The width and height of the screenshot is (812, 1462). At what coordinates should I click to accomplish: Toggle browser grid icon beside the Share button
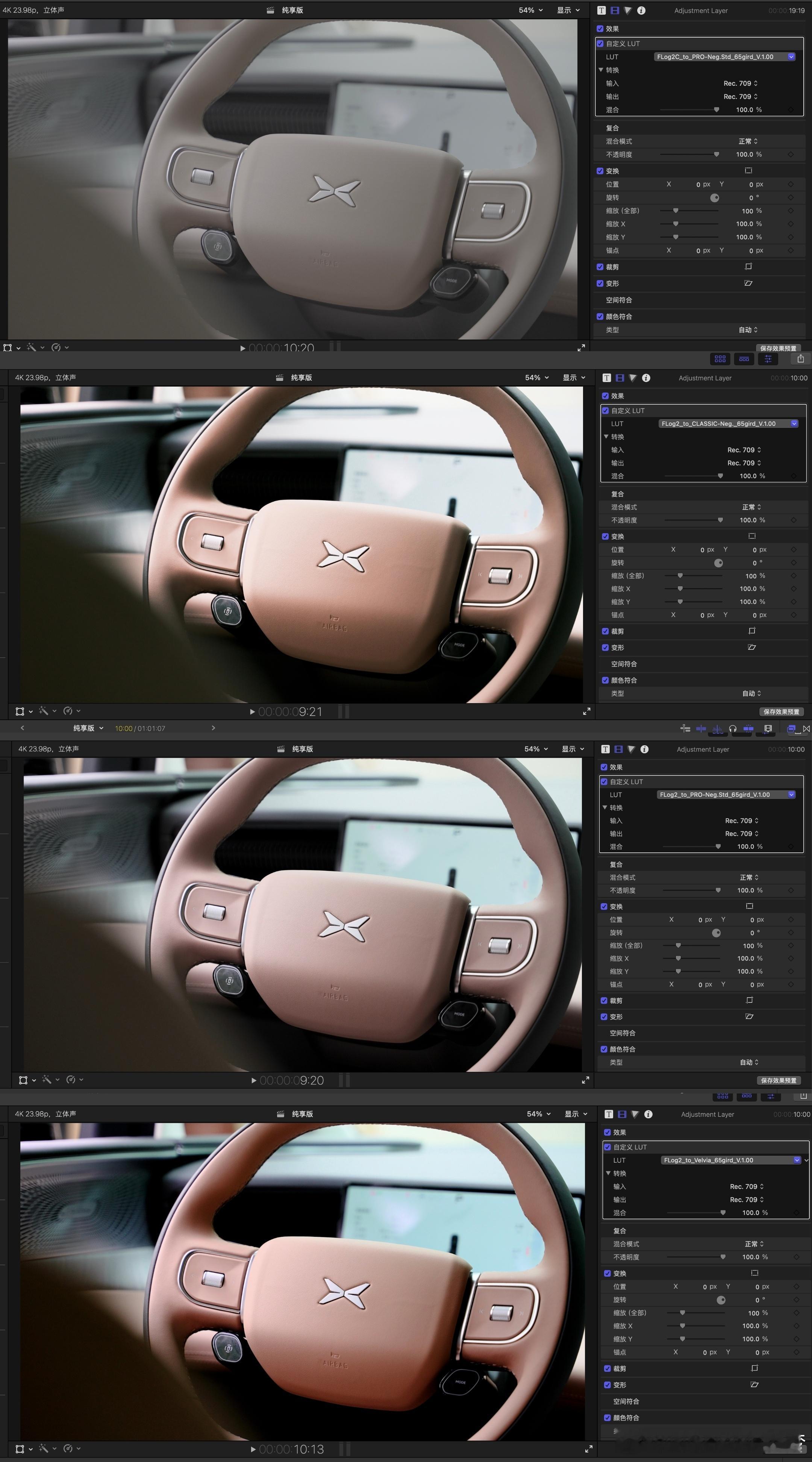pyautogui.click(x=720, y=359)
